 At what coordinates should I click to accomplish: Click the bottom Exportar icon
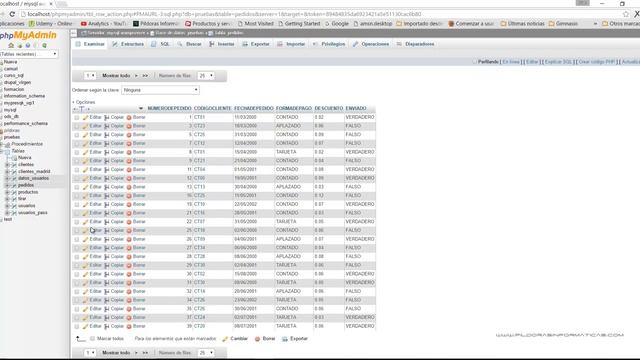285,339
